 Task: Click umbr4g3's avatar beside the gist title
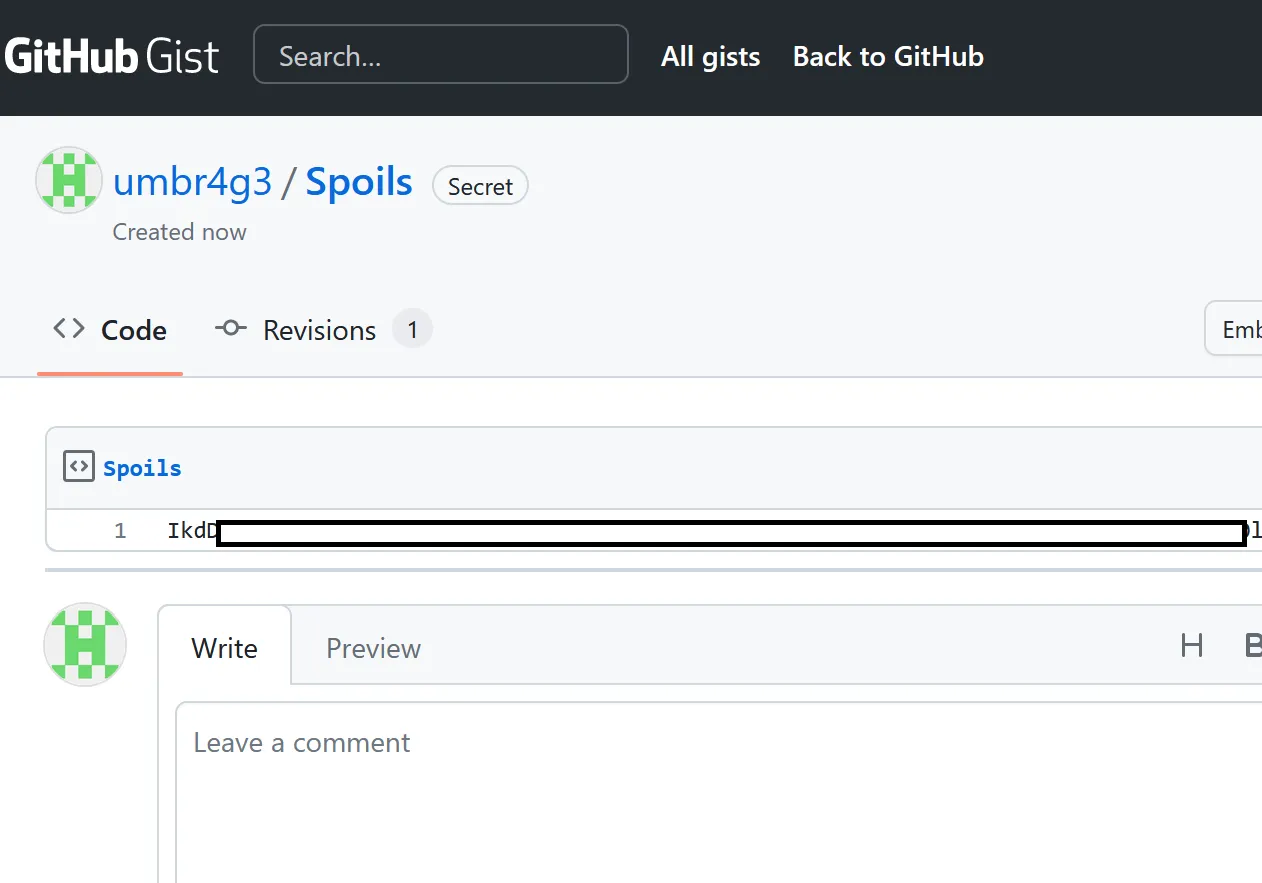(69, 180)
